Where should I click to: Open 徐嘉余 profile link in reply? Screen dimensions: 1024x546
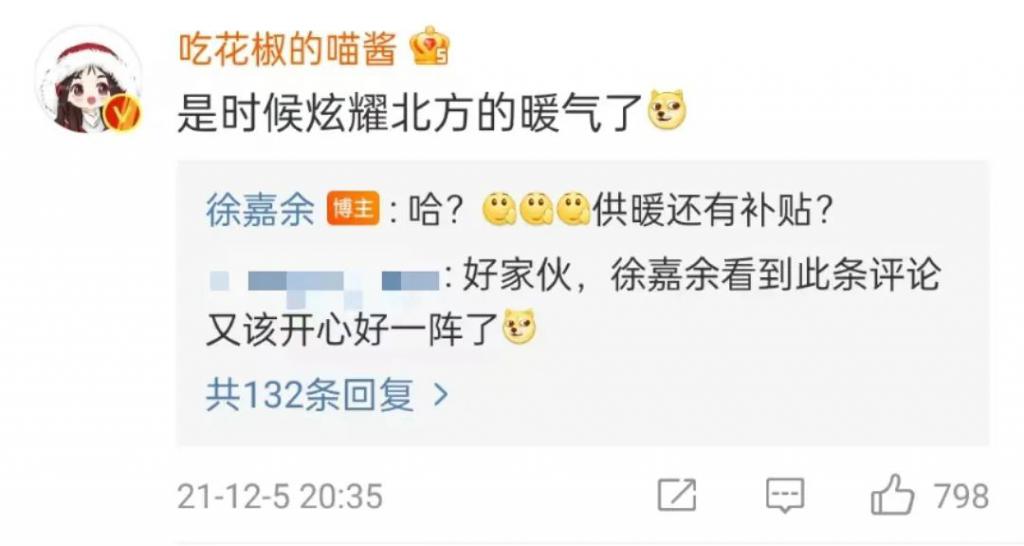tap(260, 211)
